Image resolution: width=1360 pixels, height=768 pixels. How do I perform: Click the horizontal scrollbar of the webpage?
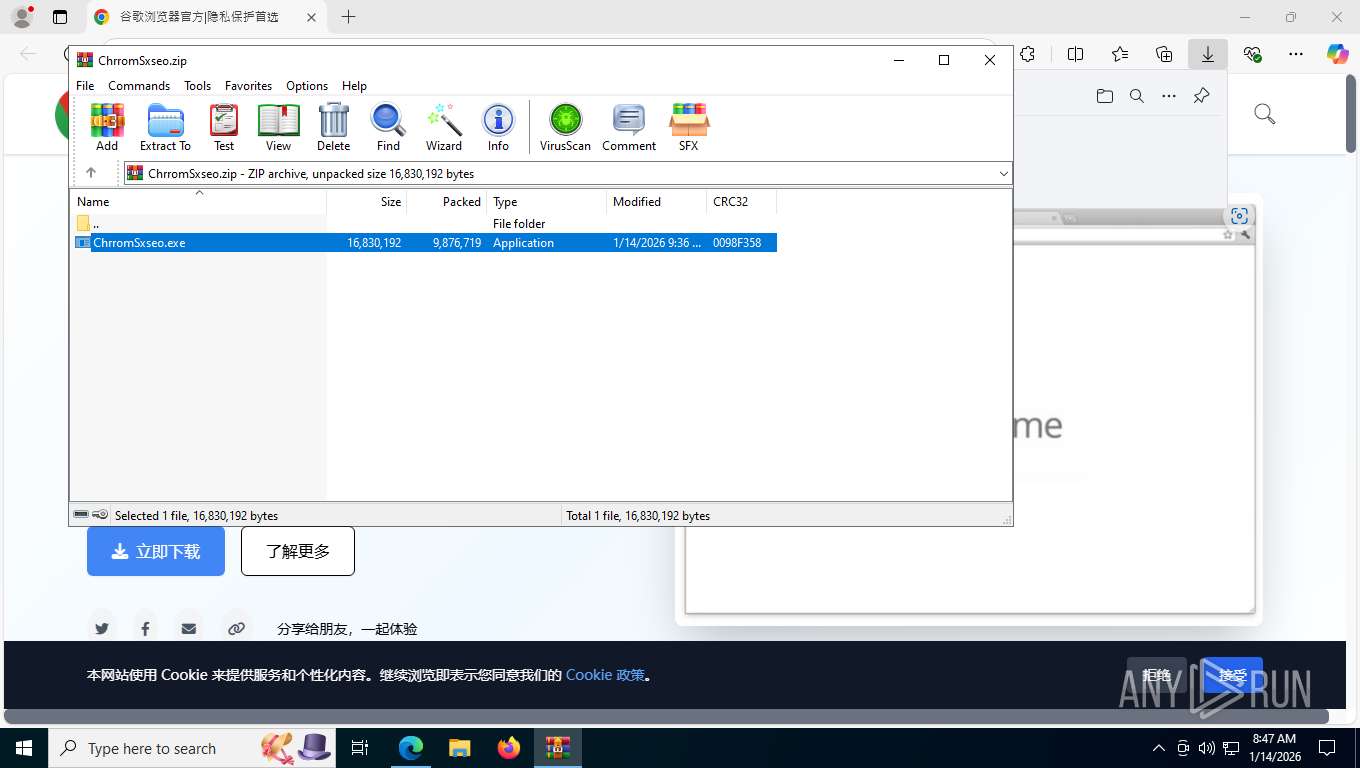pos(666,716)
